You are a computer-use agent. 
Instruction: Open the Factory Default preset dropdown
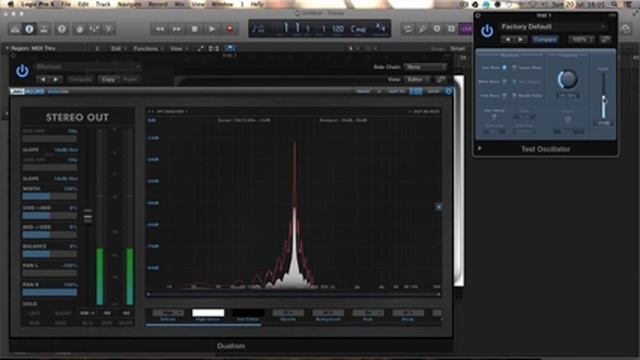click(553, 27)
